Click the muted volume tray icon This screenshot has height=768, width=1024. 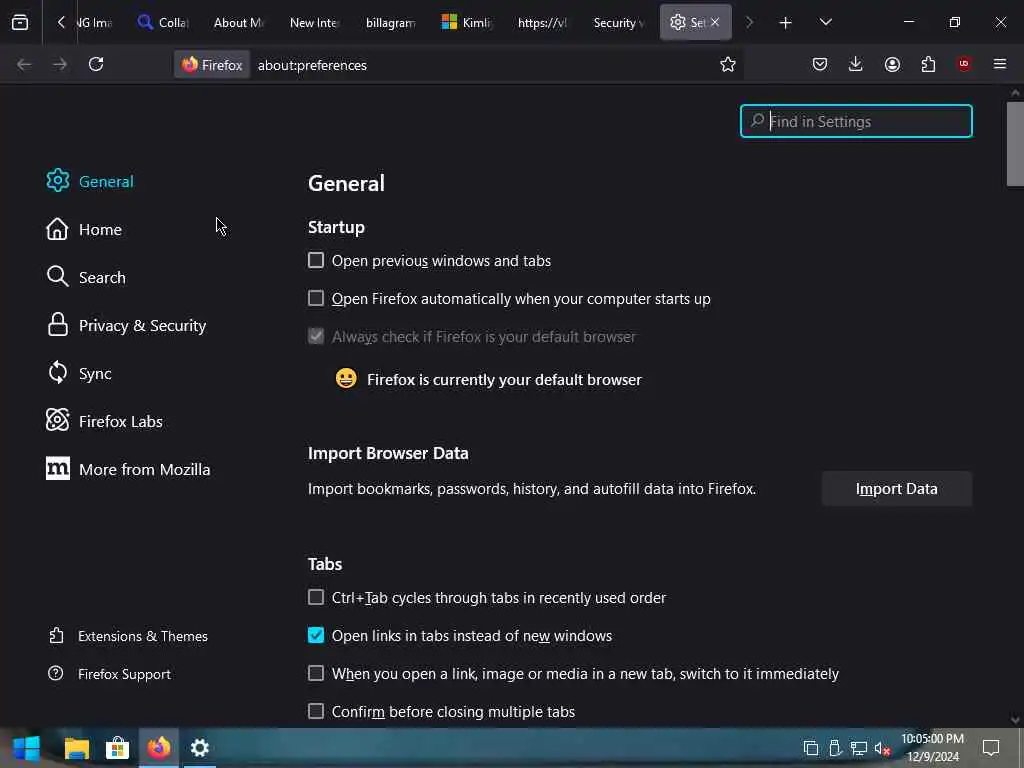click(x=882, y=748)
